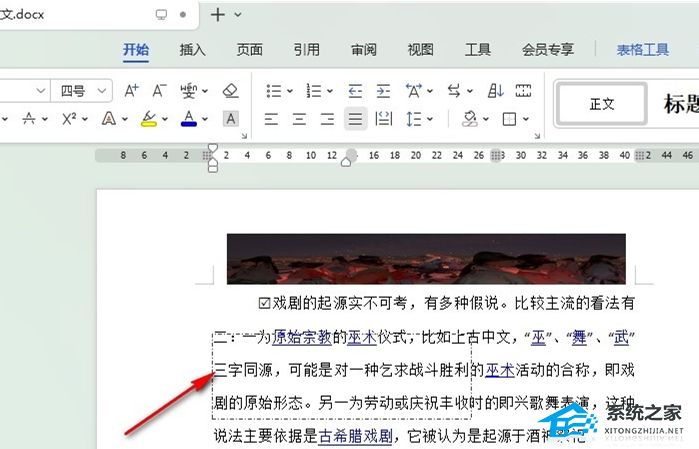Switch to the 插入 tab
This screenshot has height=449, width=699.
pyautogui.click(x=193, y=49)
